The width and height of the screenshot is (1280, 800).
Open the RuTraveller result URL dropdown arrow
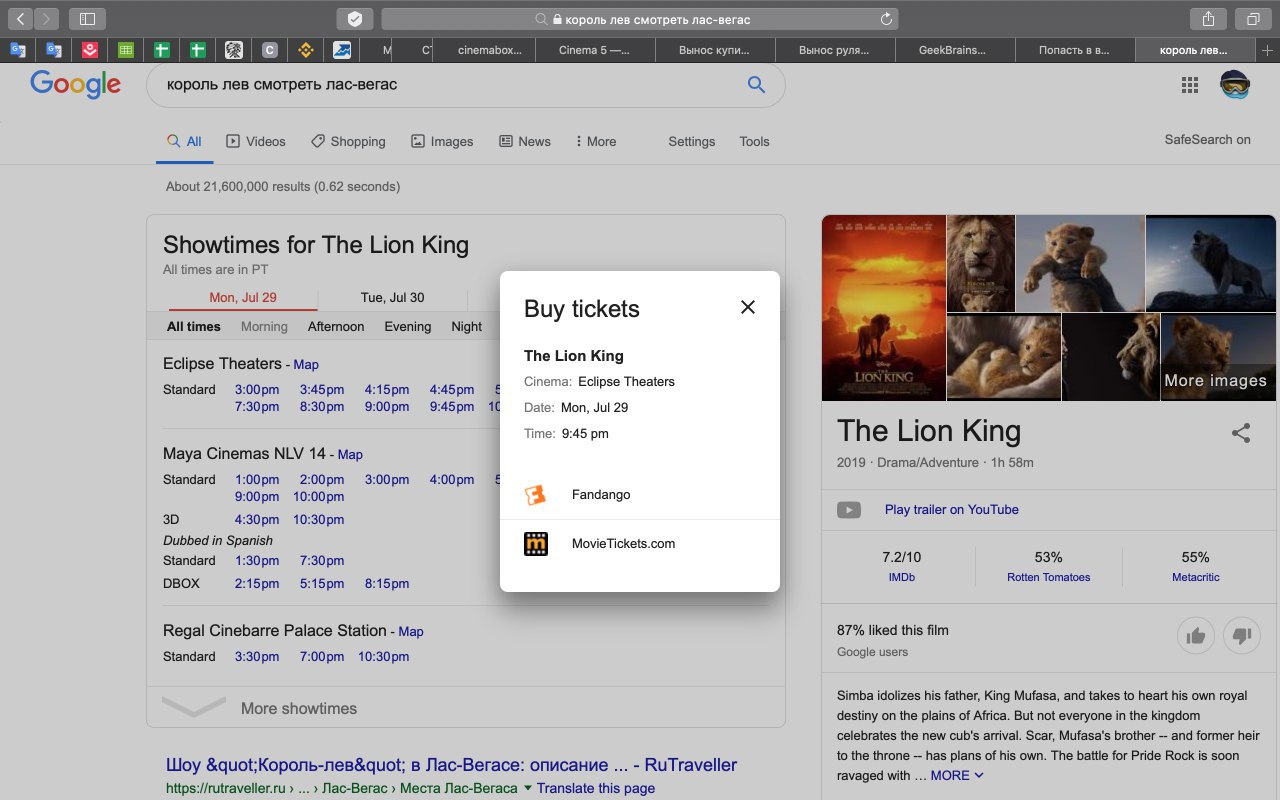tap(527, 788)
